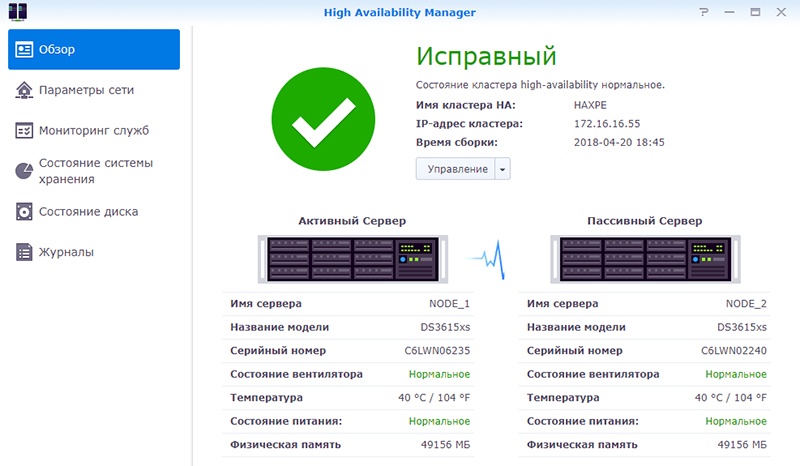Click passive server memory 49156 МБ
The width and height of the screenshot is (800, 466).
[x=742, y=445]
